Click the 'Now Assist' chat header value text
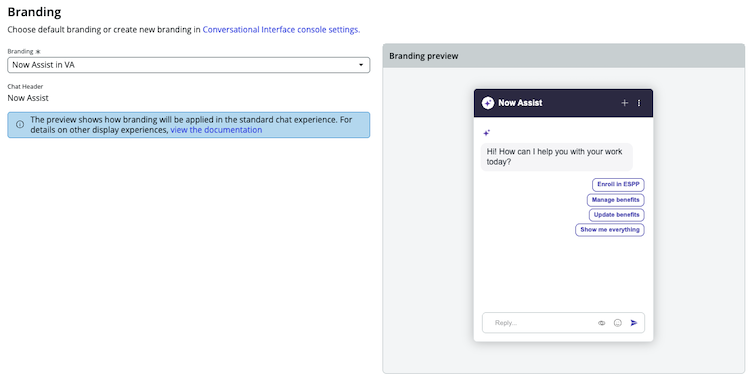Image resolution: width=750 pixels, height=382 pixels. [28, 98]
